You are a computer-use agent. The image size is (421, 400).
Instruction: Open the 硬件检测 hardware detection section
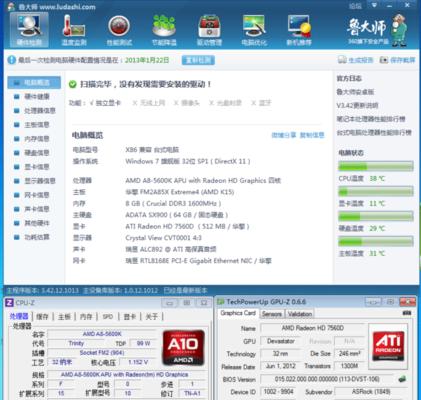(x=29, y=30)
